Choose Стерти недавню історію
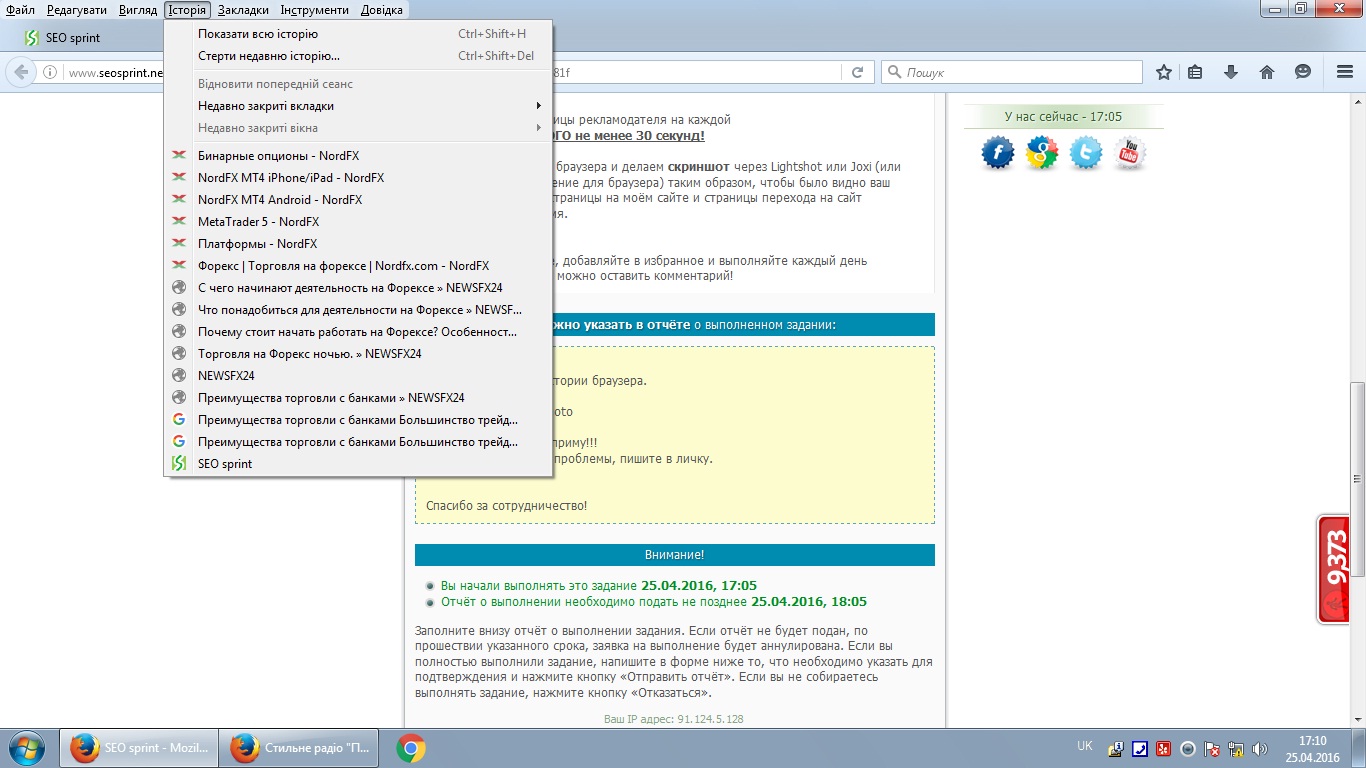The width and height of the screenshot is (1366, 768). (x=358, y=56)
